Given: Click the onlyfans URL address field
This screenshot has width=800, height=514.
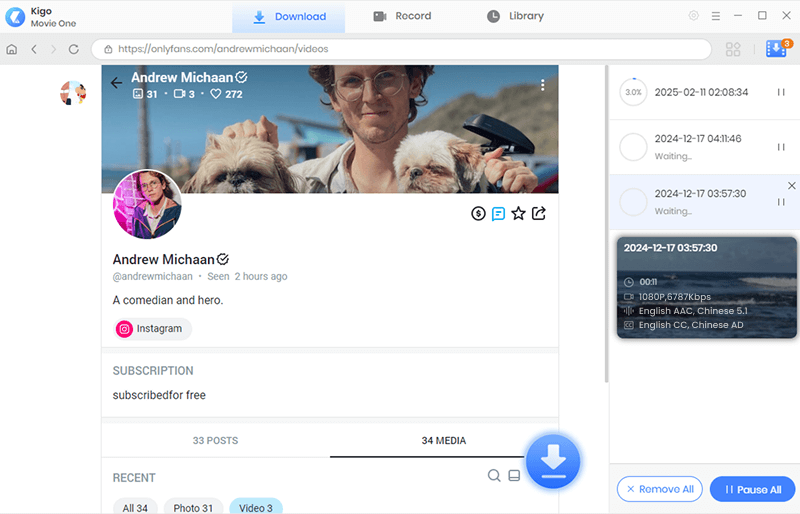Looking at the screenshot, I should (x=401, y=49).
